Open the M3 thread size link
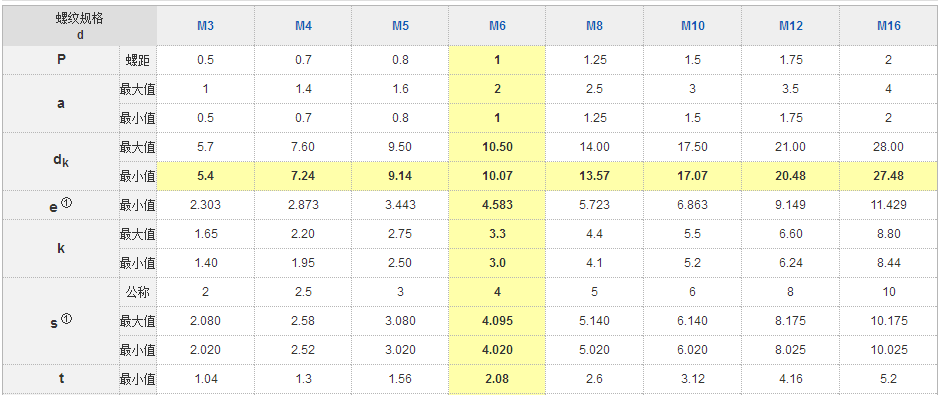The height and width of the screenshot is (395, 942). pos(205,26)
